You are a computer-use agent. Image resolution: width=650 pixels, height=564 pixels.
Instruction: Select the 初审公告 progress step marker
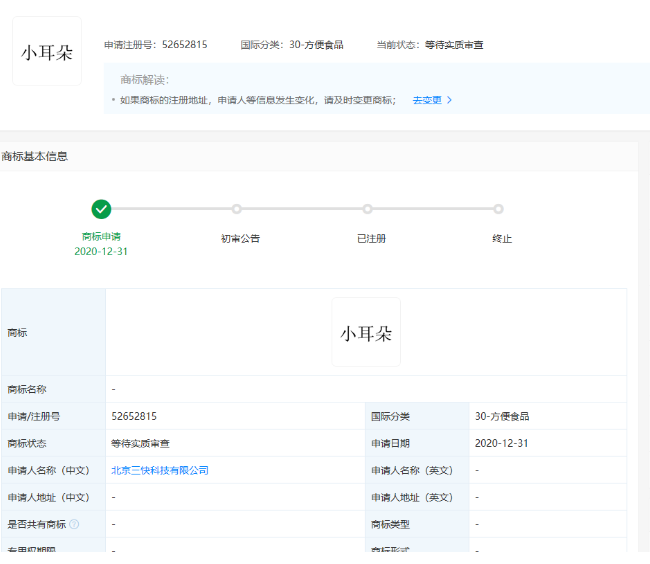click(237, 209)
